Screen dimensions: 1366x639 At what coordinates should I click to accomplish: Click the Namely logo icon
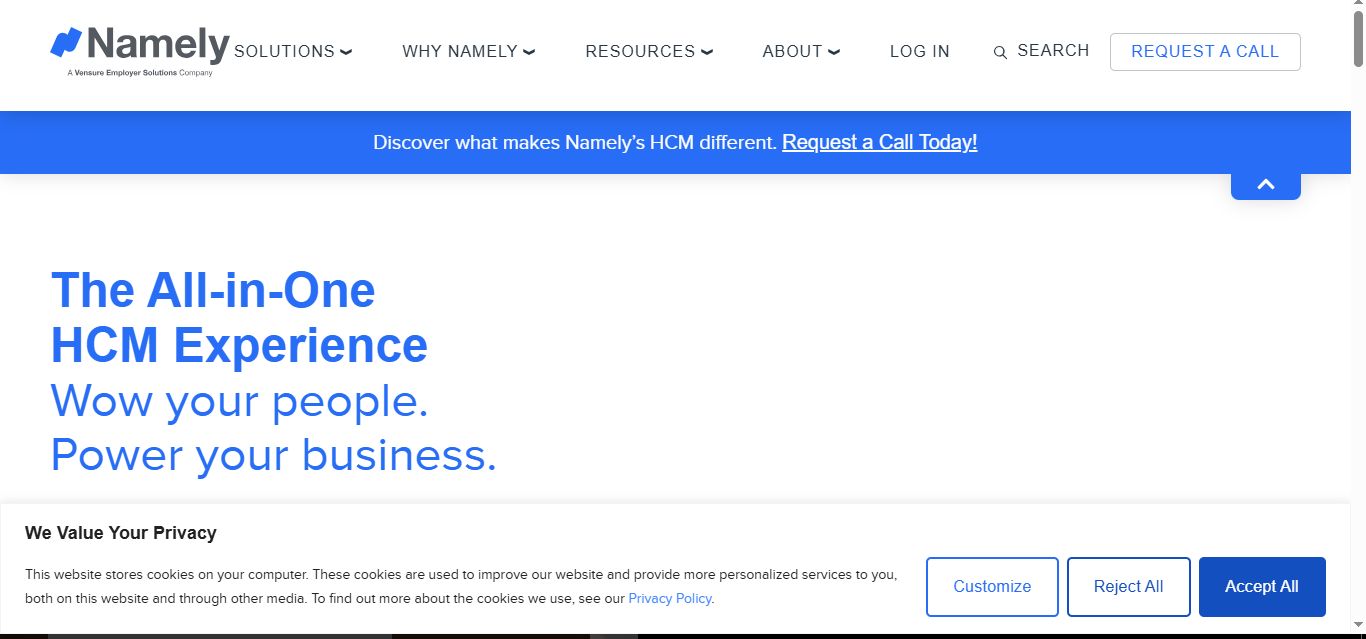click(66, 43)
